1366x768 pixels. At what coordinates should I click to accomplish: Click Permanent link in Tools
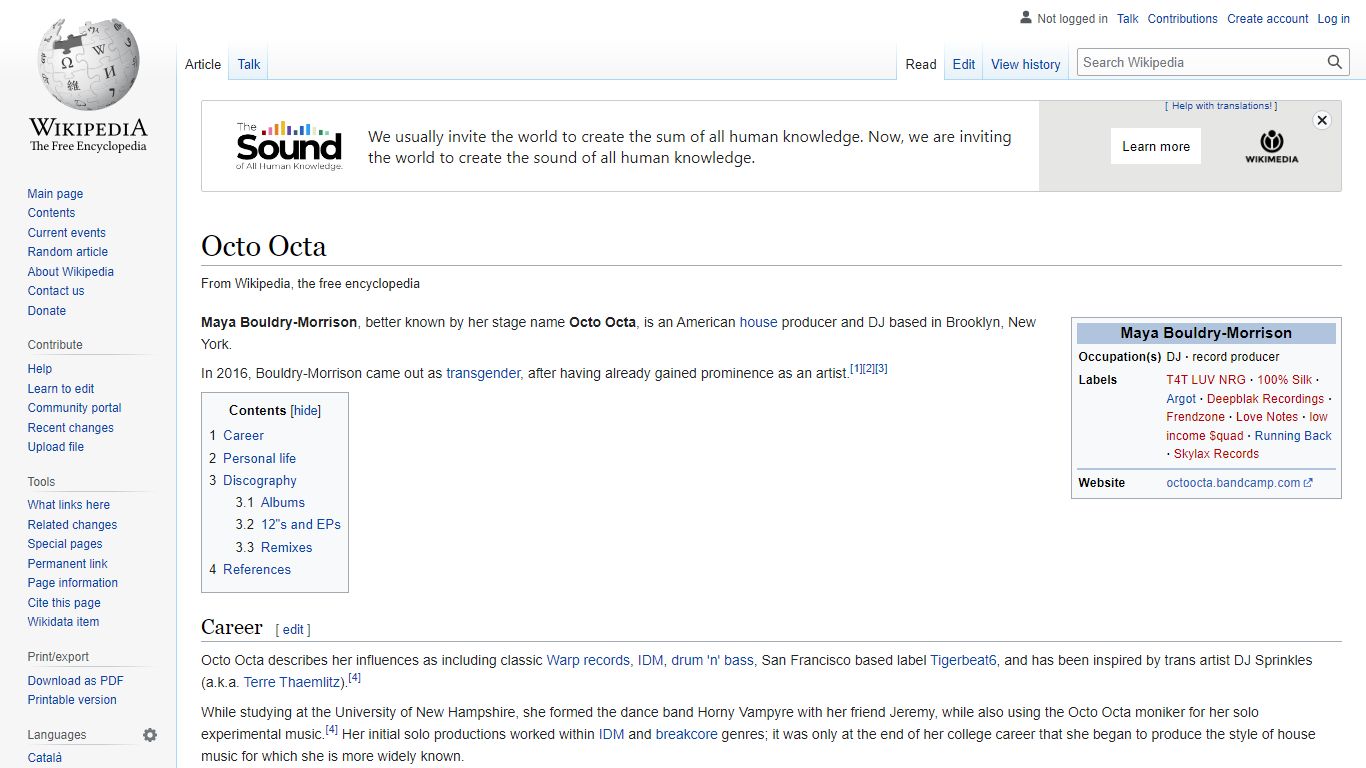67,564
